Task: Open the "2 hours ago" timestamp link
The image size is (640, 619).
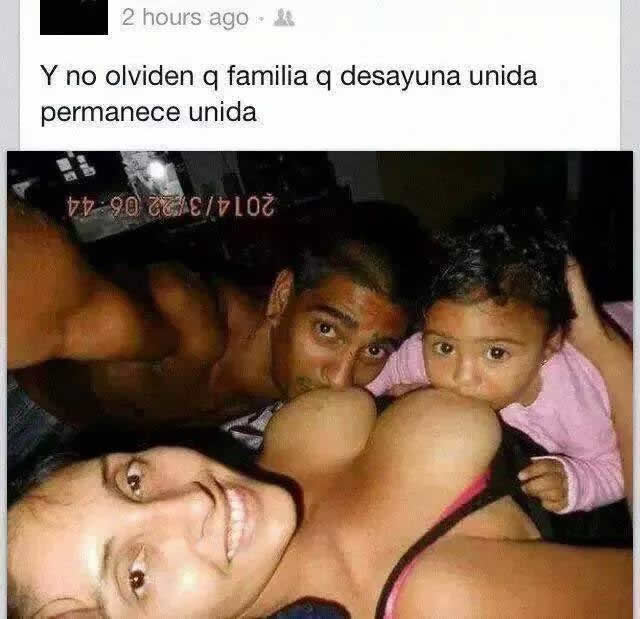Action: click(185, 18)
